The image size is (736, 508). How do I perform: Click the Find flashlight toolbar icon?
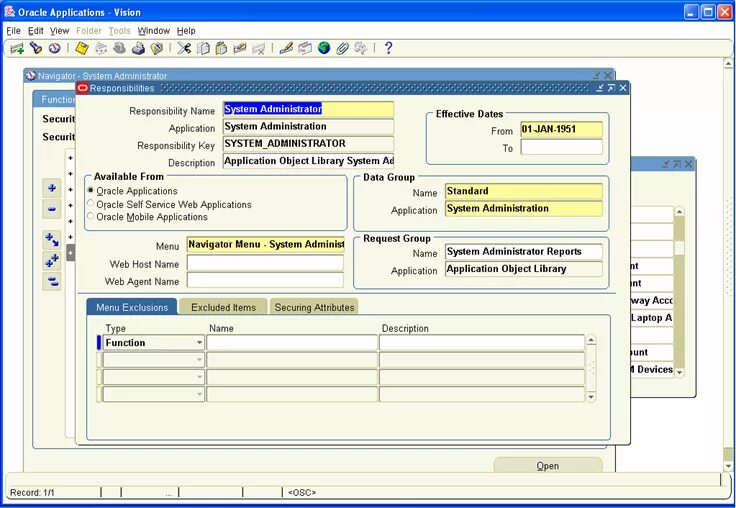(x=36, y=48)
